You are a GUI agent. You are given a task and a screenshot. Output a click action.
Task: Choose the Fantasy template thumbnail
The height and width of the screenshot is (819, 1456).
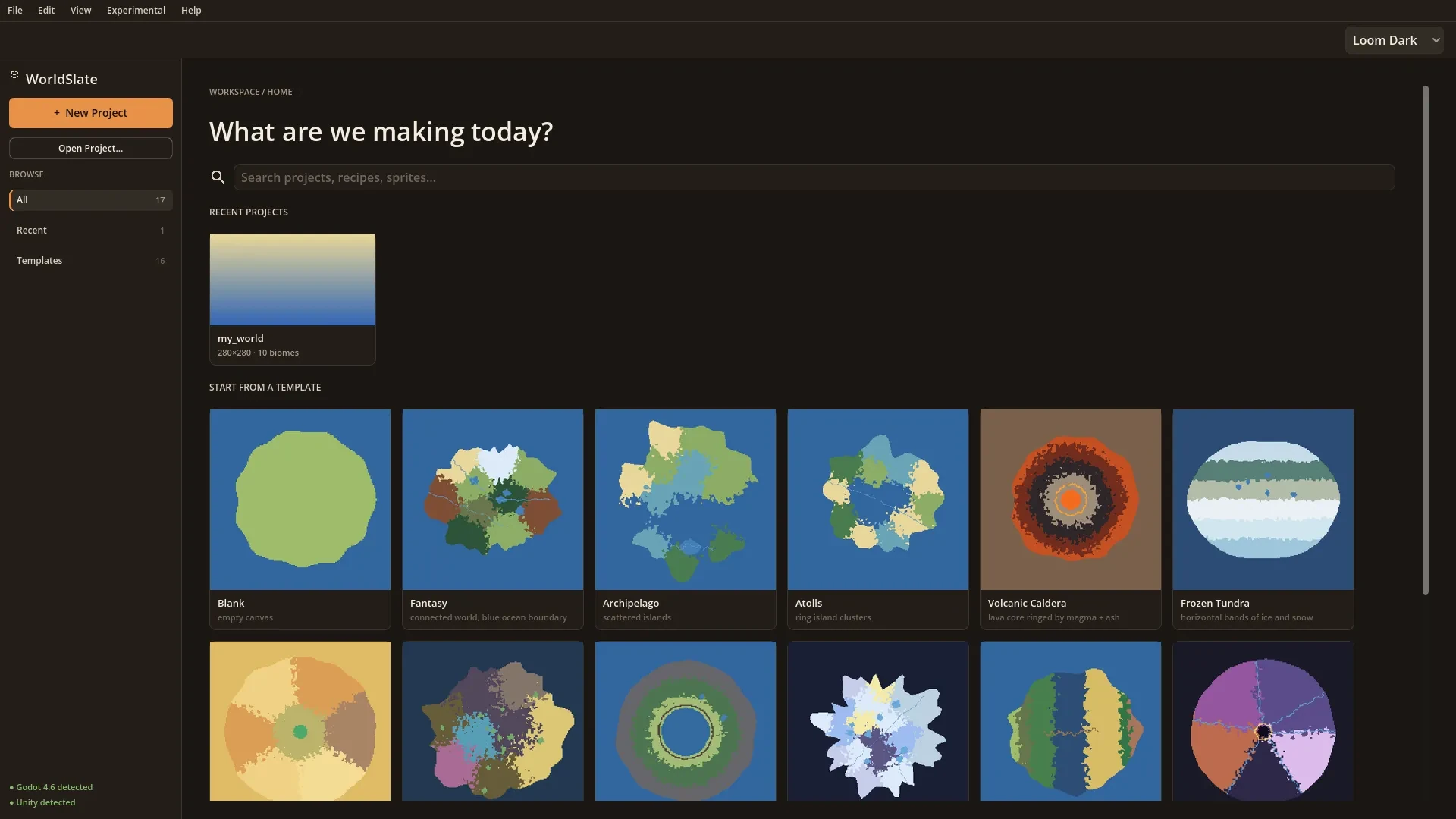(x=493, y=500)
